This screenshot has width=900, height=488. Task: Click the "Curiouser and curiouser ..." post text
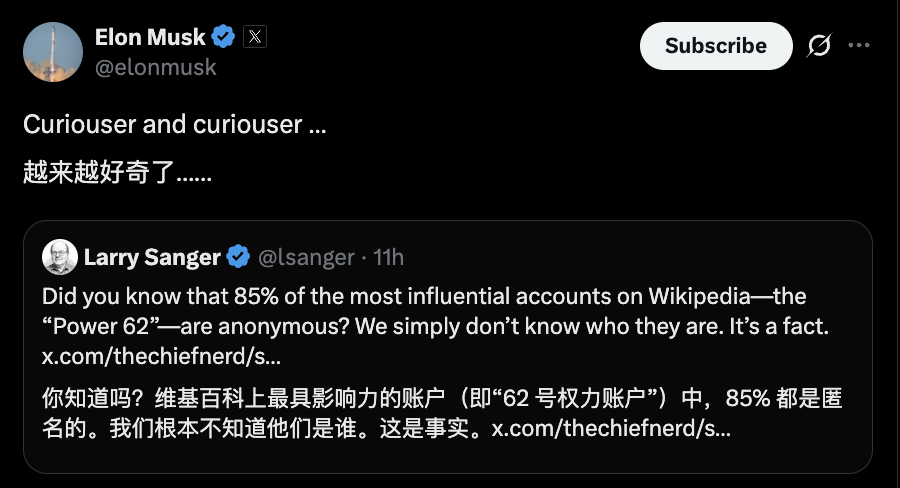174,125
